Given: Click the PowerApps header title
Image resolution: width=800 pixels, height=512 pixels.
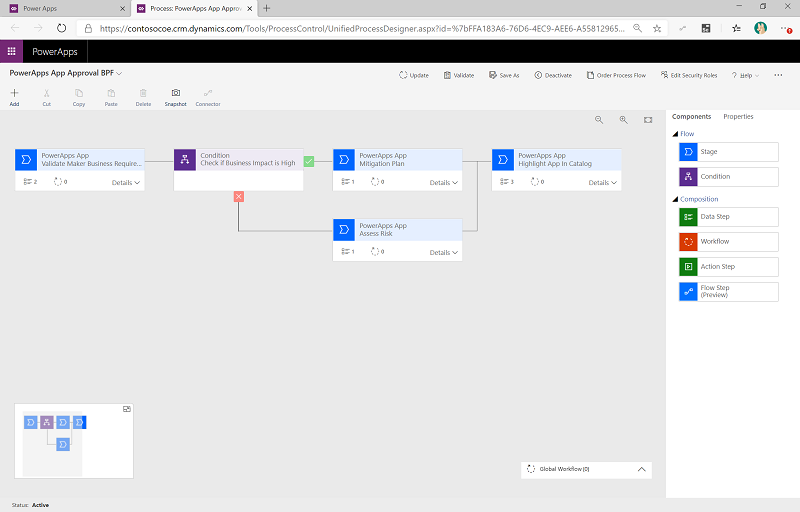Looking at the screenshot, I should click(x=55, y=52).
